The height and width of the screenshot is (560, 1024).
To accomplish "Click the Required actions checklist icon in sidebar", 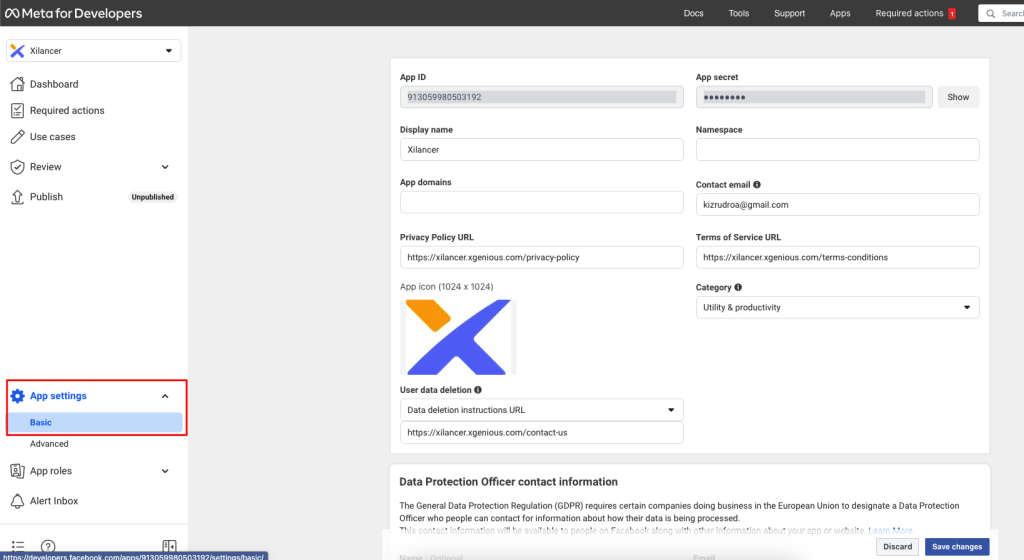I will tap(18, 110).
